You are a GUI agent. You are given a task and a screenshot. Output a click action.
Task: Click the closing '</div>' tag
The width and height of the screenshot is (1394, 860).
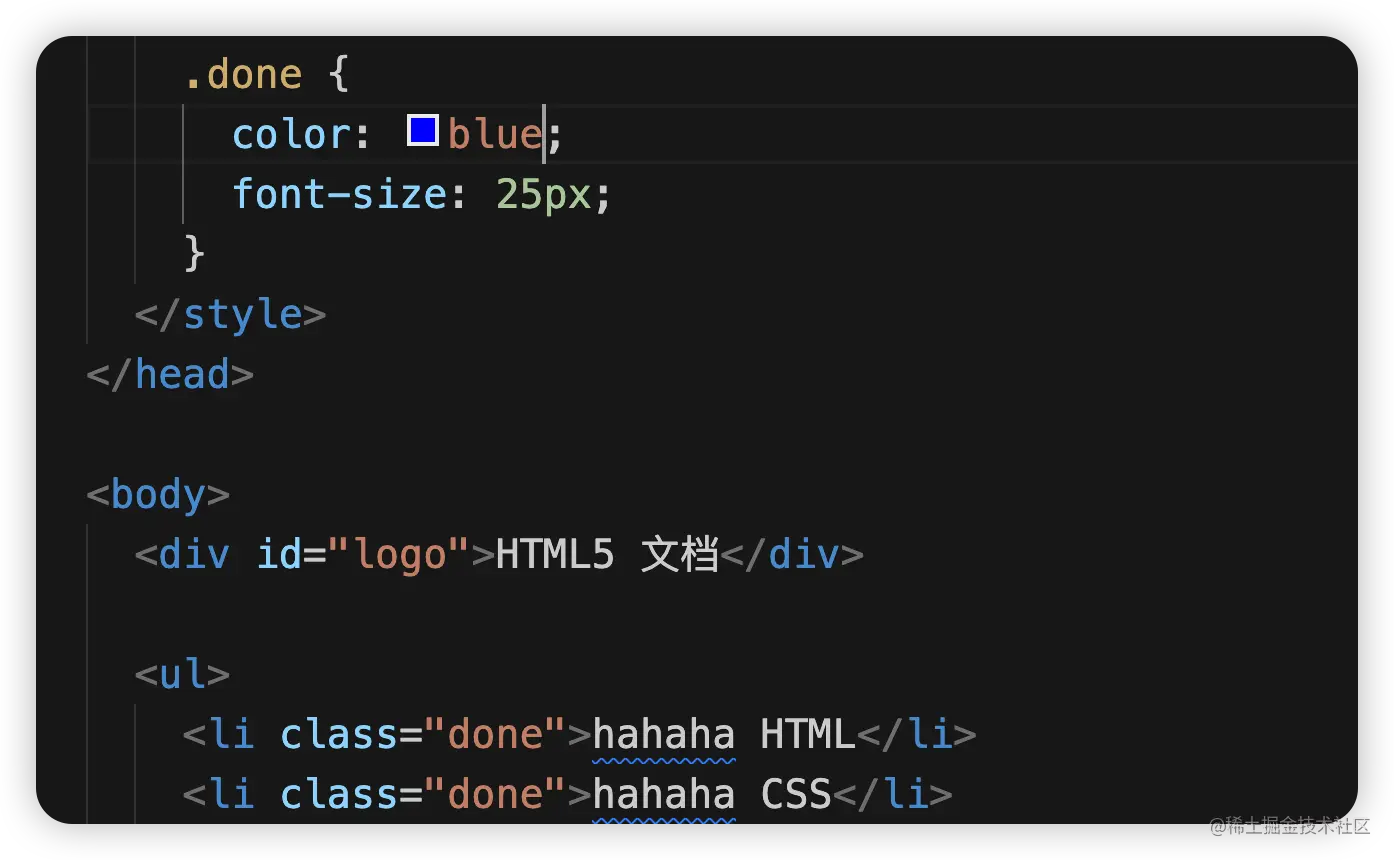tap(791, 555)
